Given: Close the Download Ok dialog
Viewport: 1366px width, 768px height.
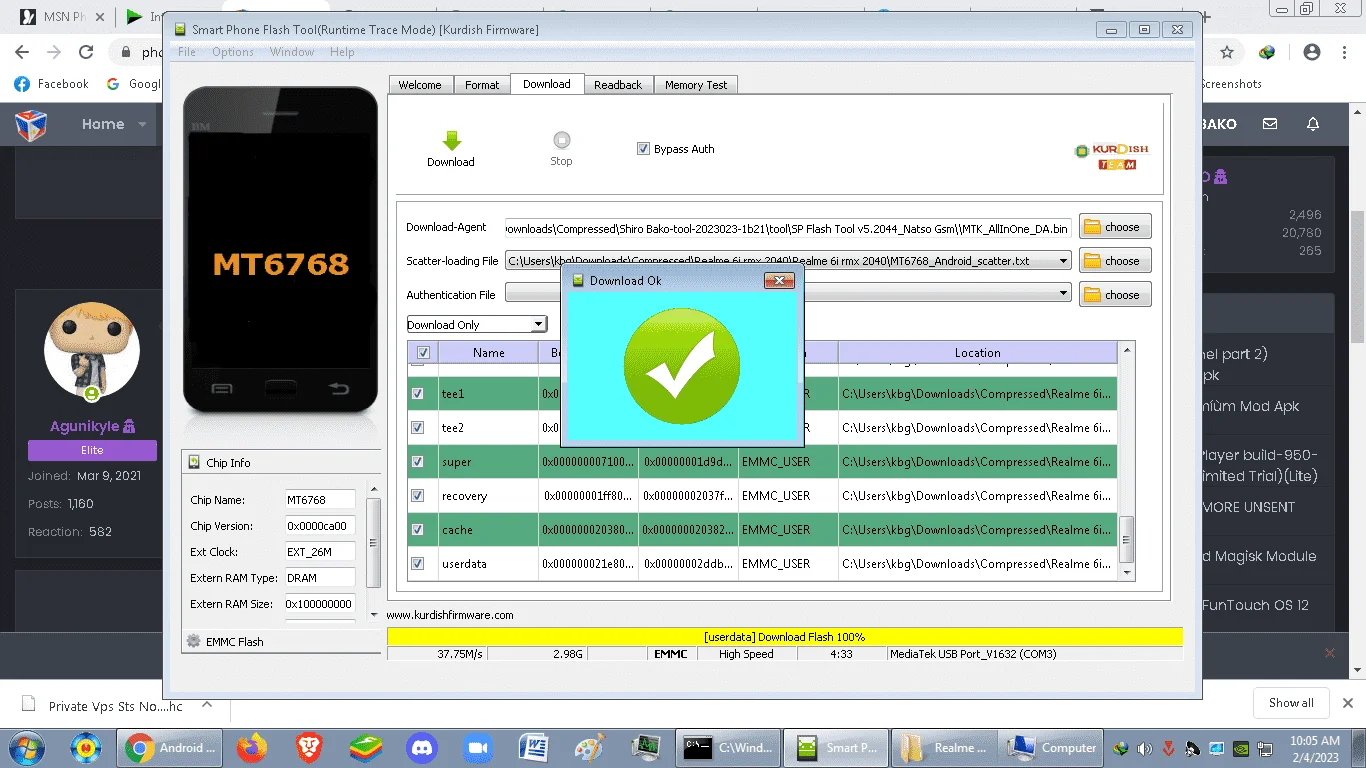Looking at the screenshot, I should tap(779, 281).
